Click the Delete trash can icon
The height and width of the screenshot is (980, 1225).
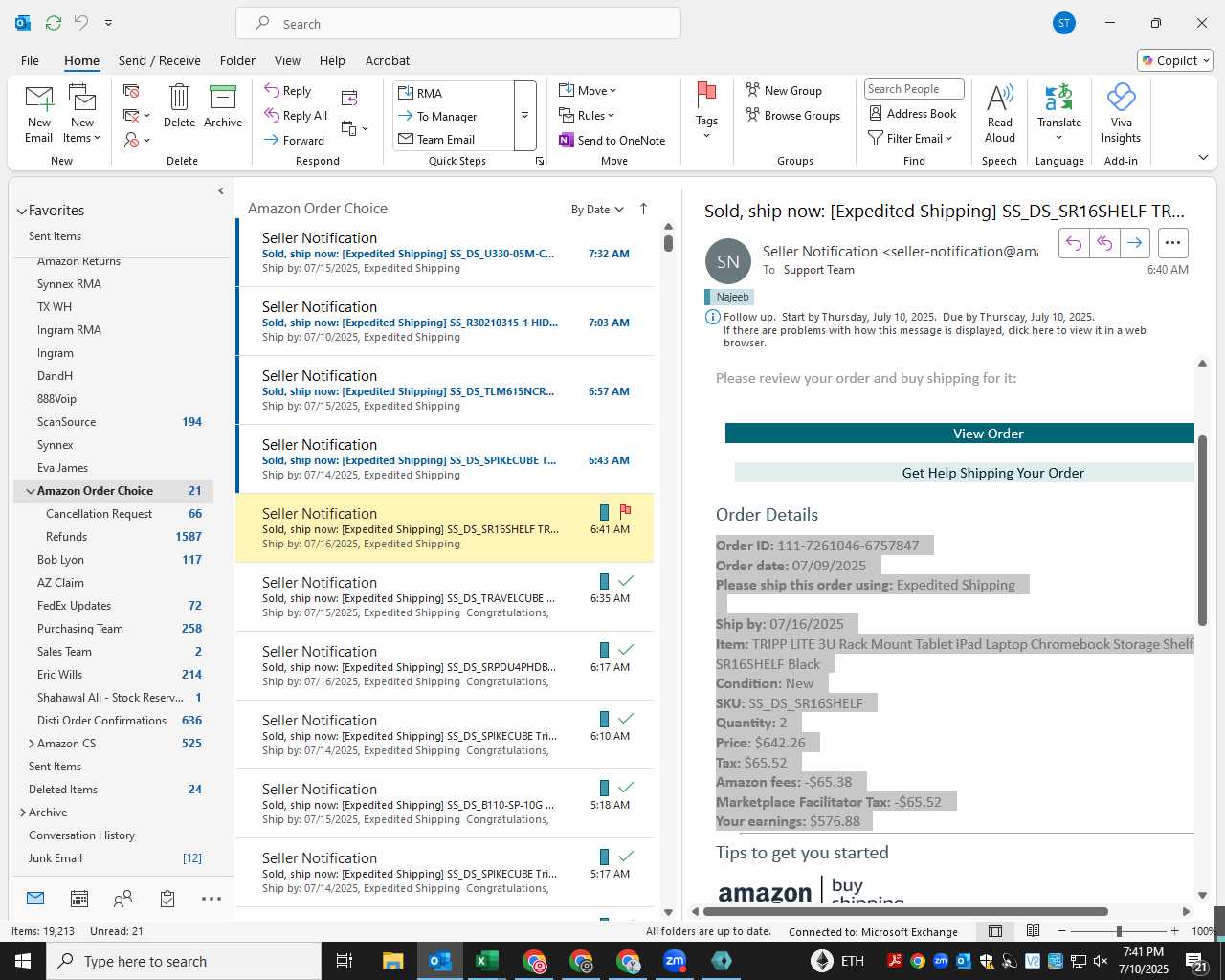coord(179,105)
